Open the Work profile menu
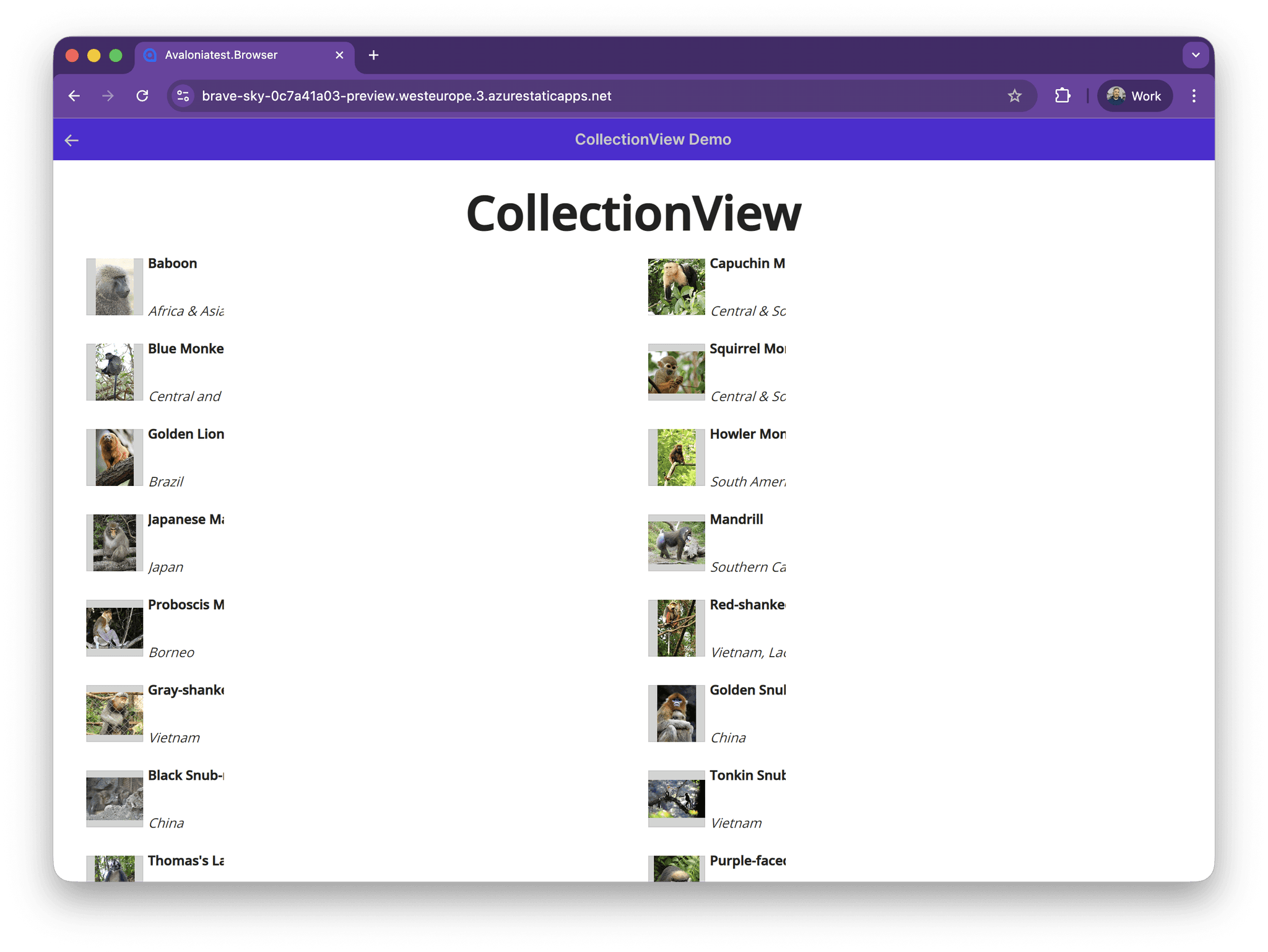The height and width of the screenshot is (952, 1268). 1134,96
